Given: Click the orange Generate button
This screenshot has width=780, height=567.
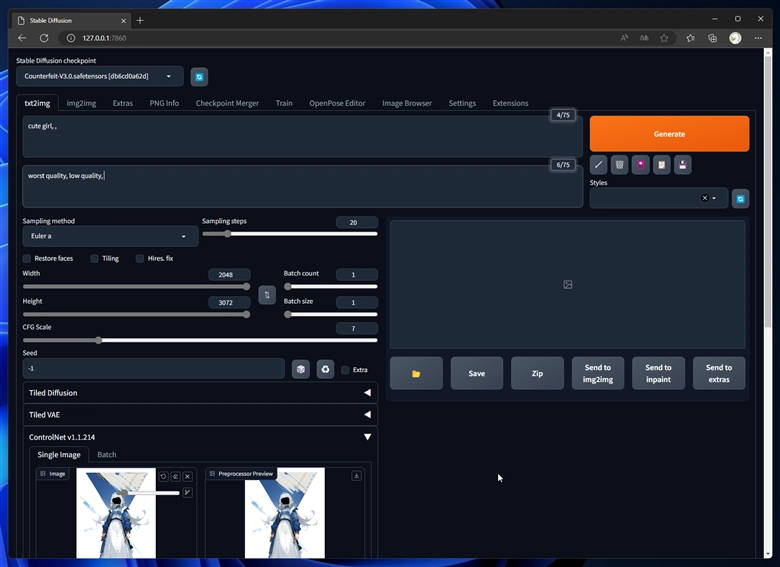Looking at the screenshot, I should [669, 134].
